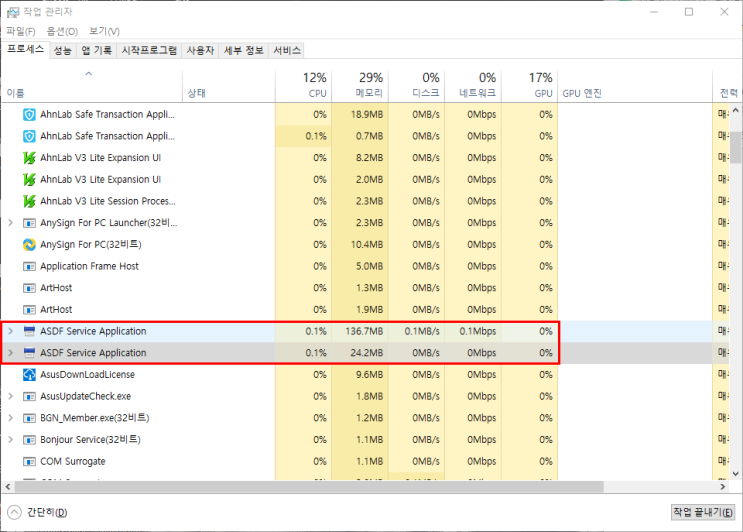Click the icon of the ArtHost row using 1.9MB
The width and height of the screenshot is (743, 532).
[29, 310]
